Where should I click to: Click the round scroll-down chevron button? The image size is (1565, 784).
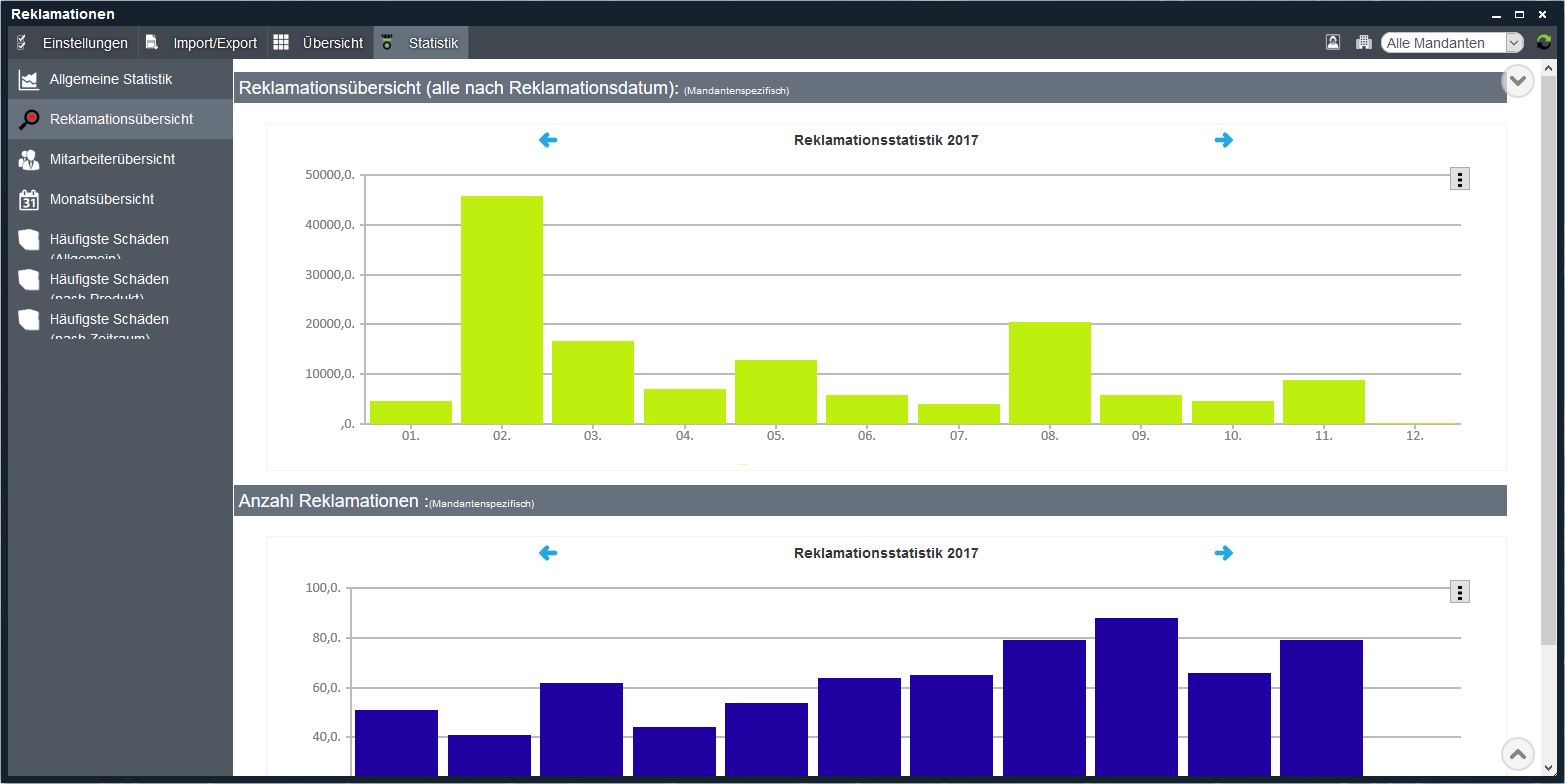pyautogui.click(x=1518, y=80)
